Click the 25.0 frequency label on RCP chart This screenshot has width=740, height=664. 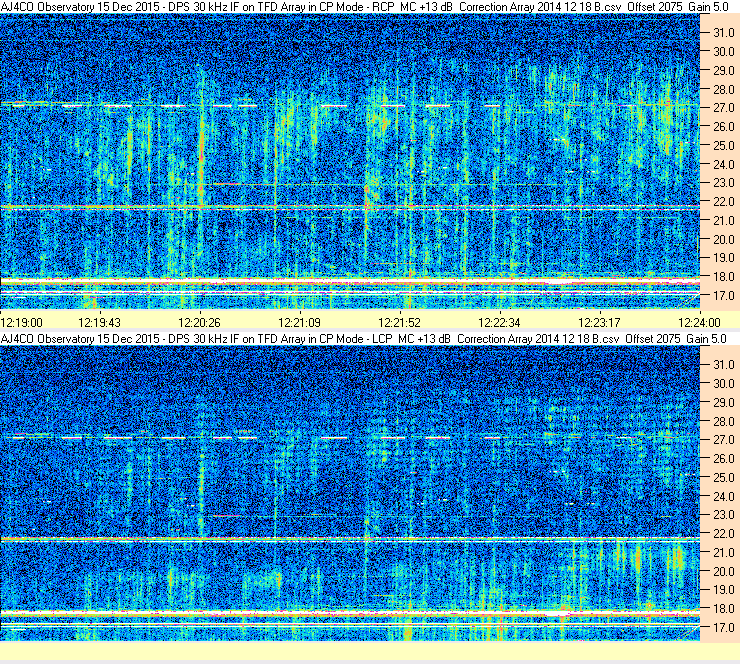pos(723,145)
